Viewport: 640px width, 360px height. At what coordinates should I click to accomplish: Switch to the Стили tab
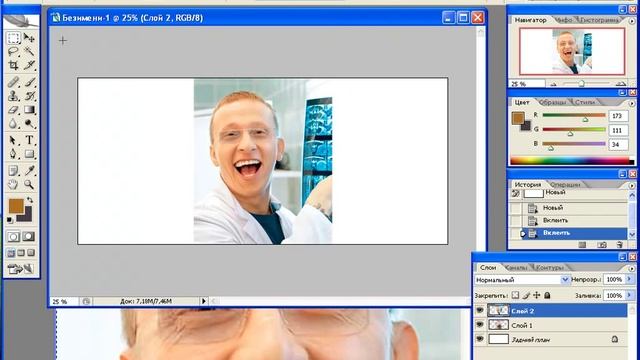[585, 102]
